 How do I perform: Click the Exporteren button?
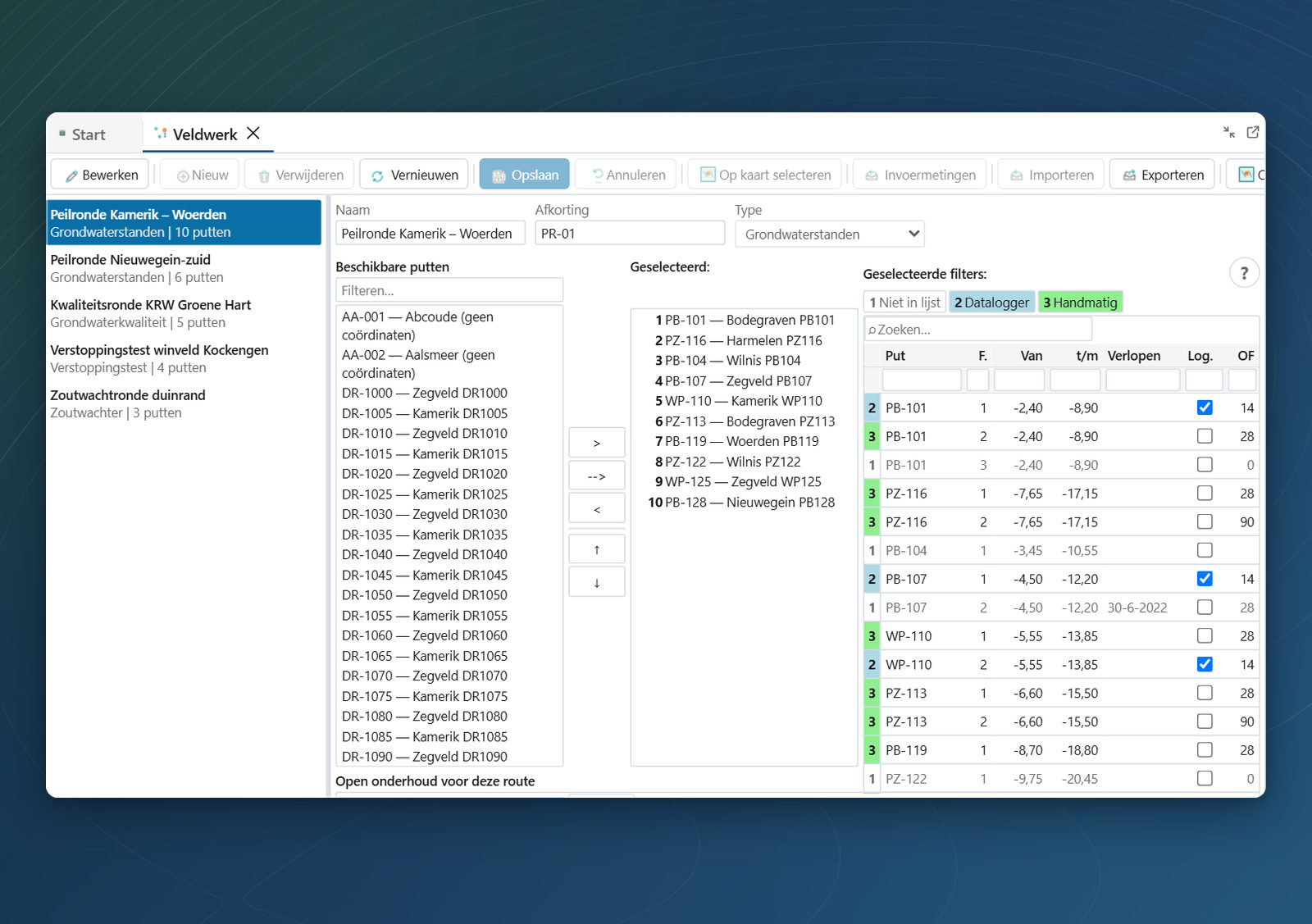tap(1162, 175)
